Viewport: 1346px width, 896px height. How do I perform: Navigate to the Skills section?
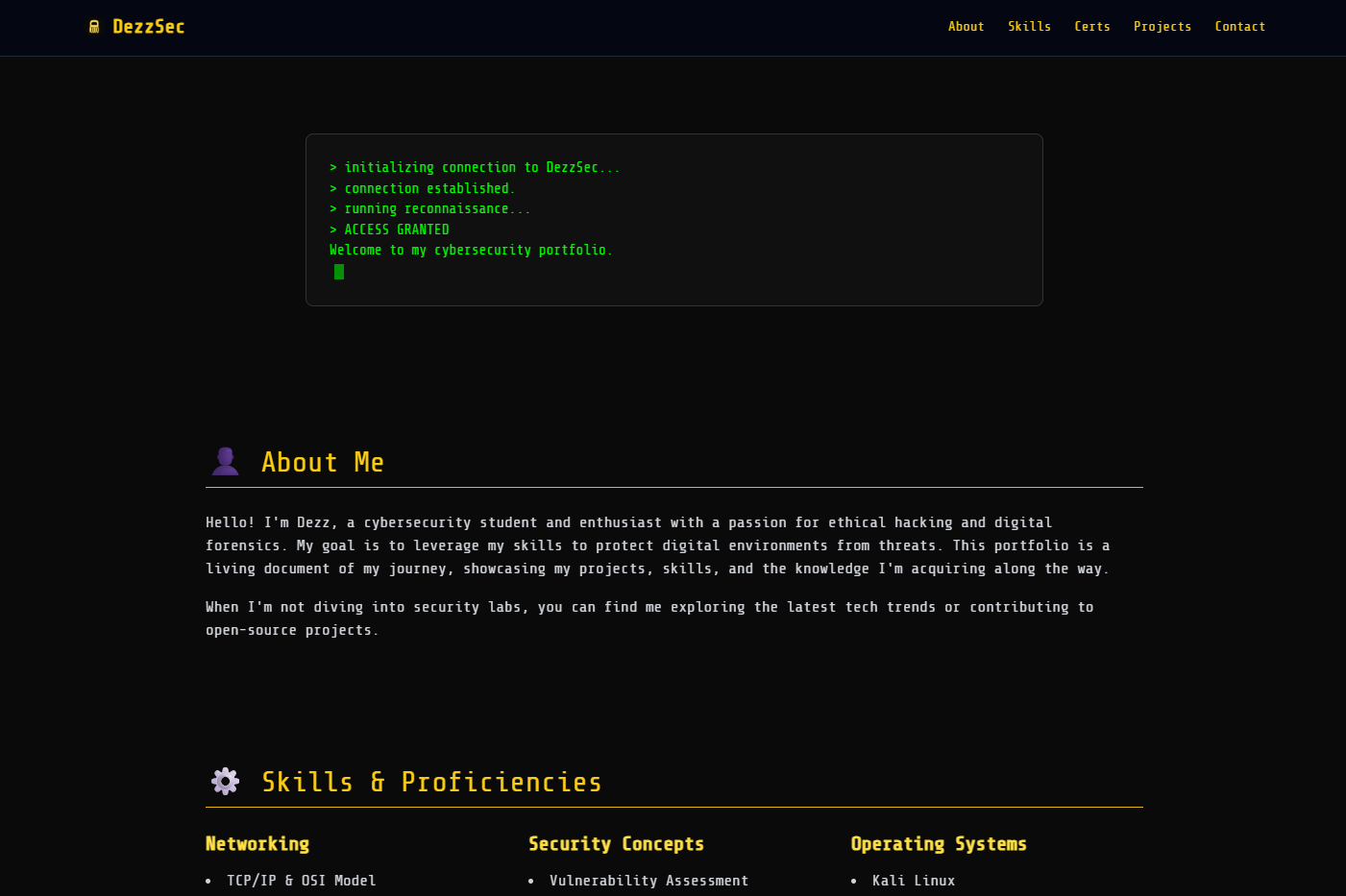pos(1029,27)
